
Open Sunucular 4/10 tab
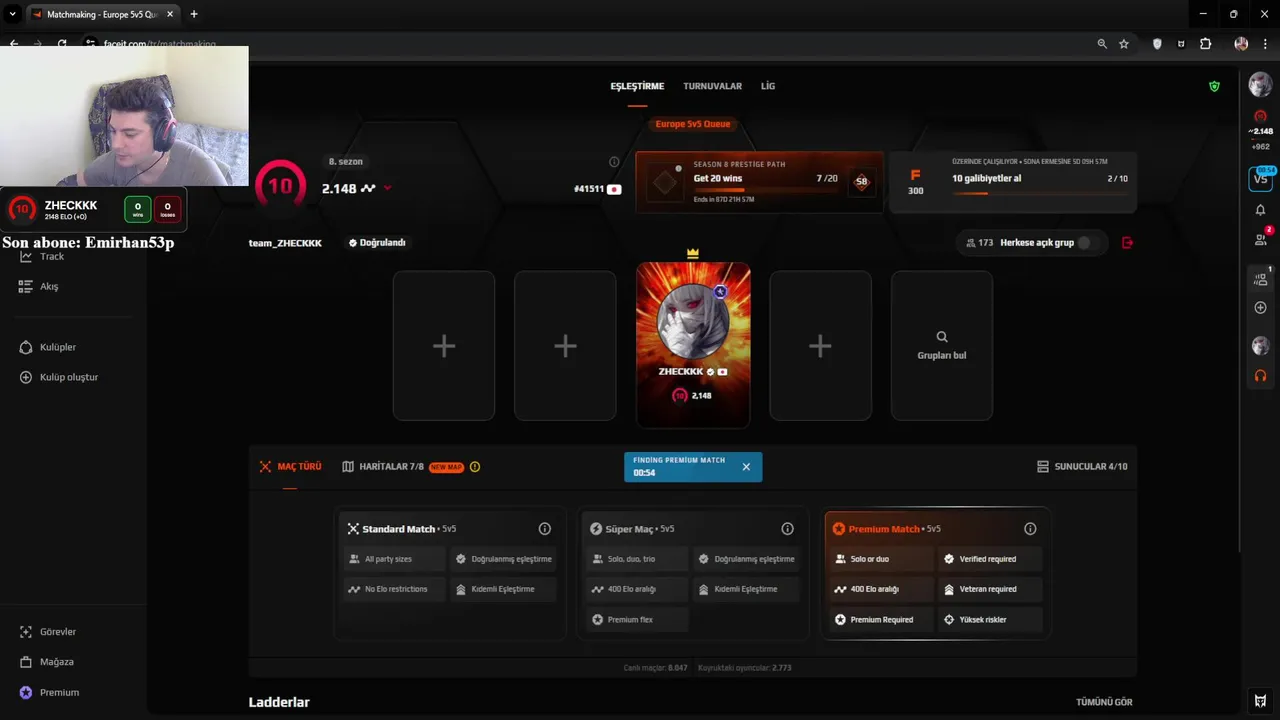click(x=1082, y=467)
